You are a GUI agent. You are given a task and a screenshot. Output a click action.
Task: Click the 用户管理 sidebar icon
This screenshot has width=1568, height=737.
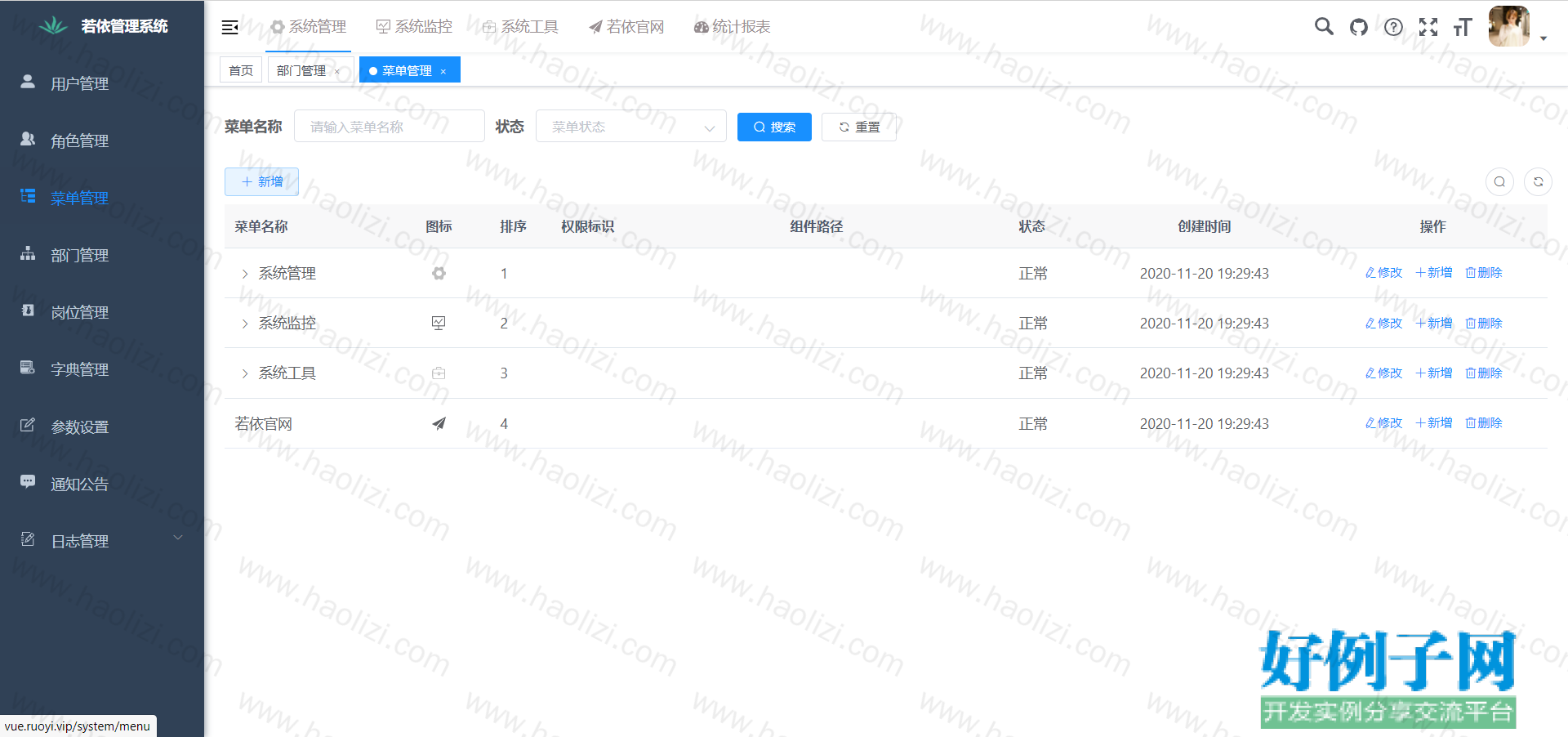[28, 82]
